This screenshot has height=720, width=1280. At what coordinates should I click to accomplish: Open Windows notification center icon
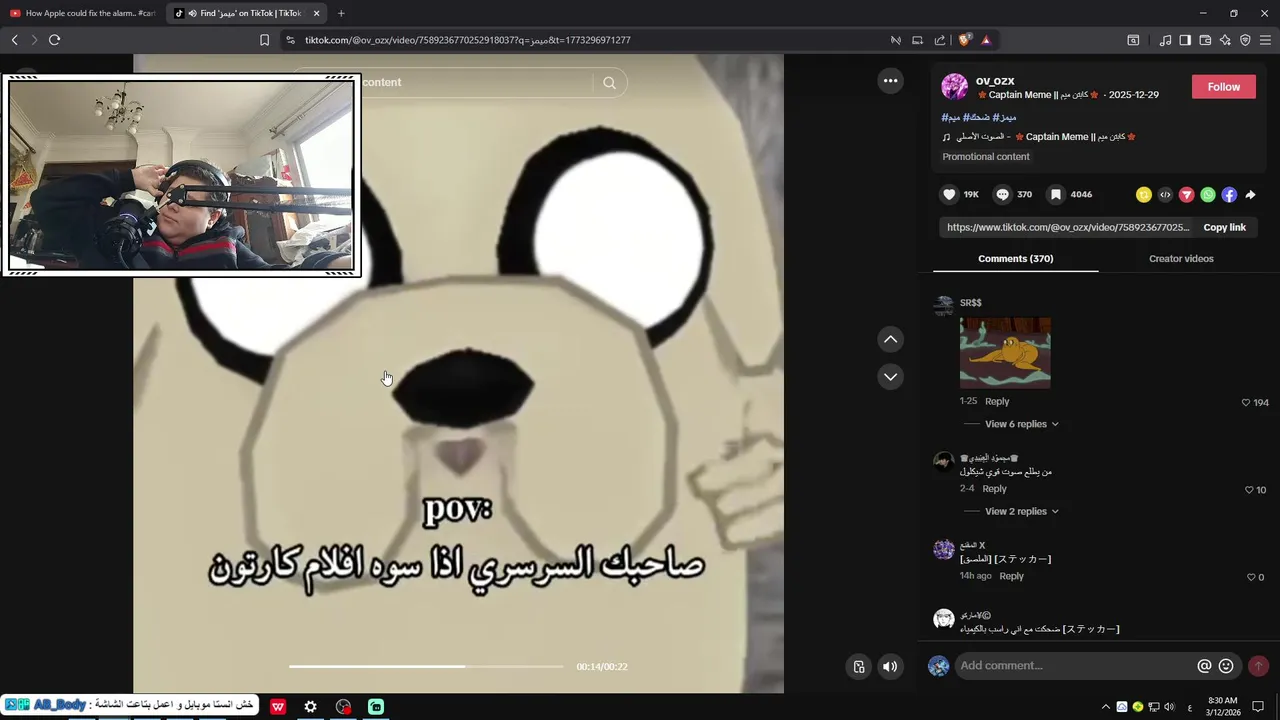tap(1258, 707)
